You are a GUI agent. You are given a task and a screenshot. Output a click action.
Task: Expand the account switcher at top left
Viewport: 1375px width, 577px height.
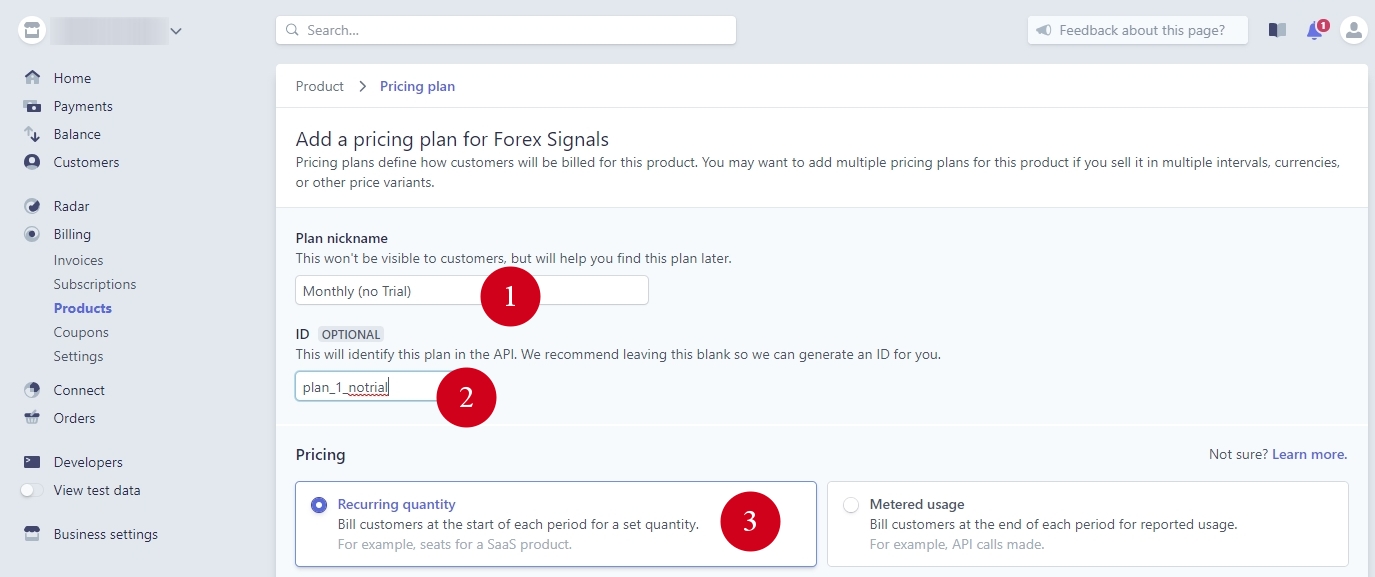click(x=176, y=30)
